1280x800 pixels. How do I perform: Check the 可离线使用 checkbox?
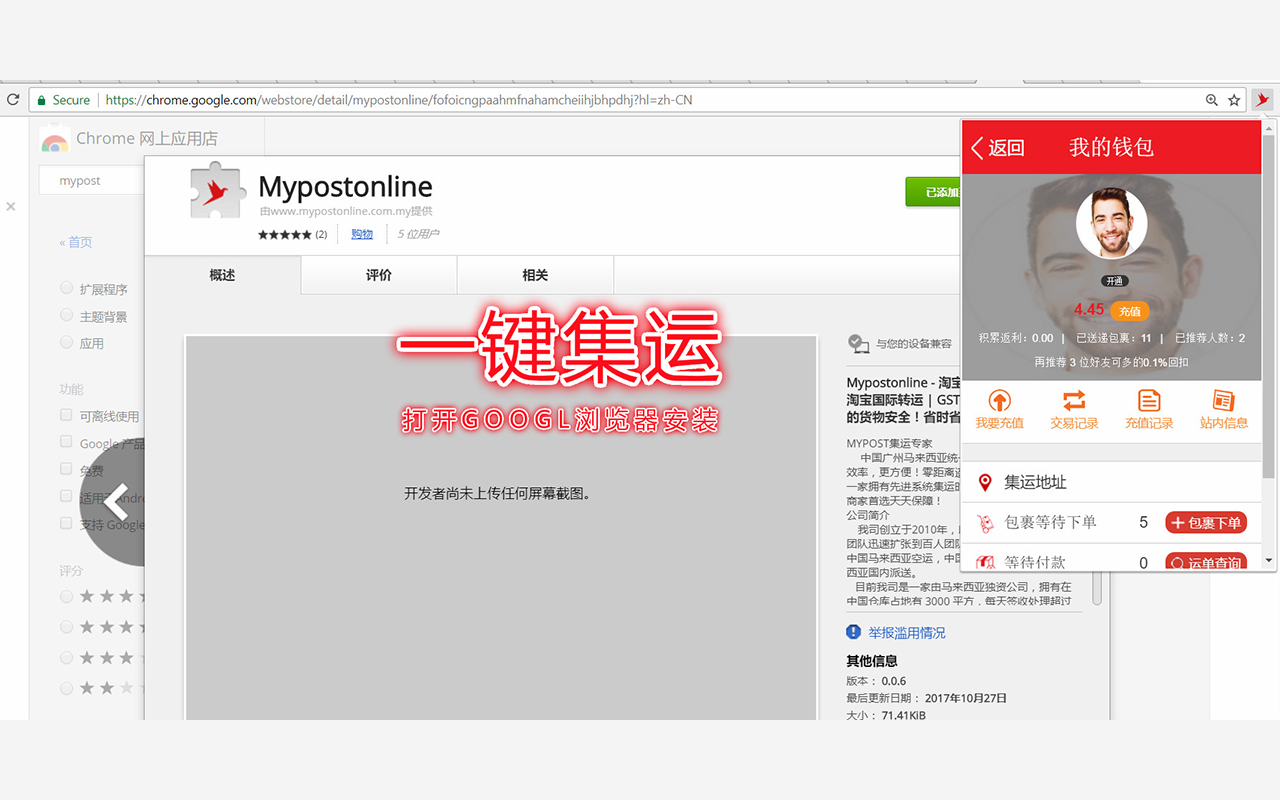click(66, 415)
